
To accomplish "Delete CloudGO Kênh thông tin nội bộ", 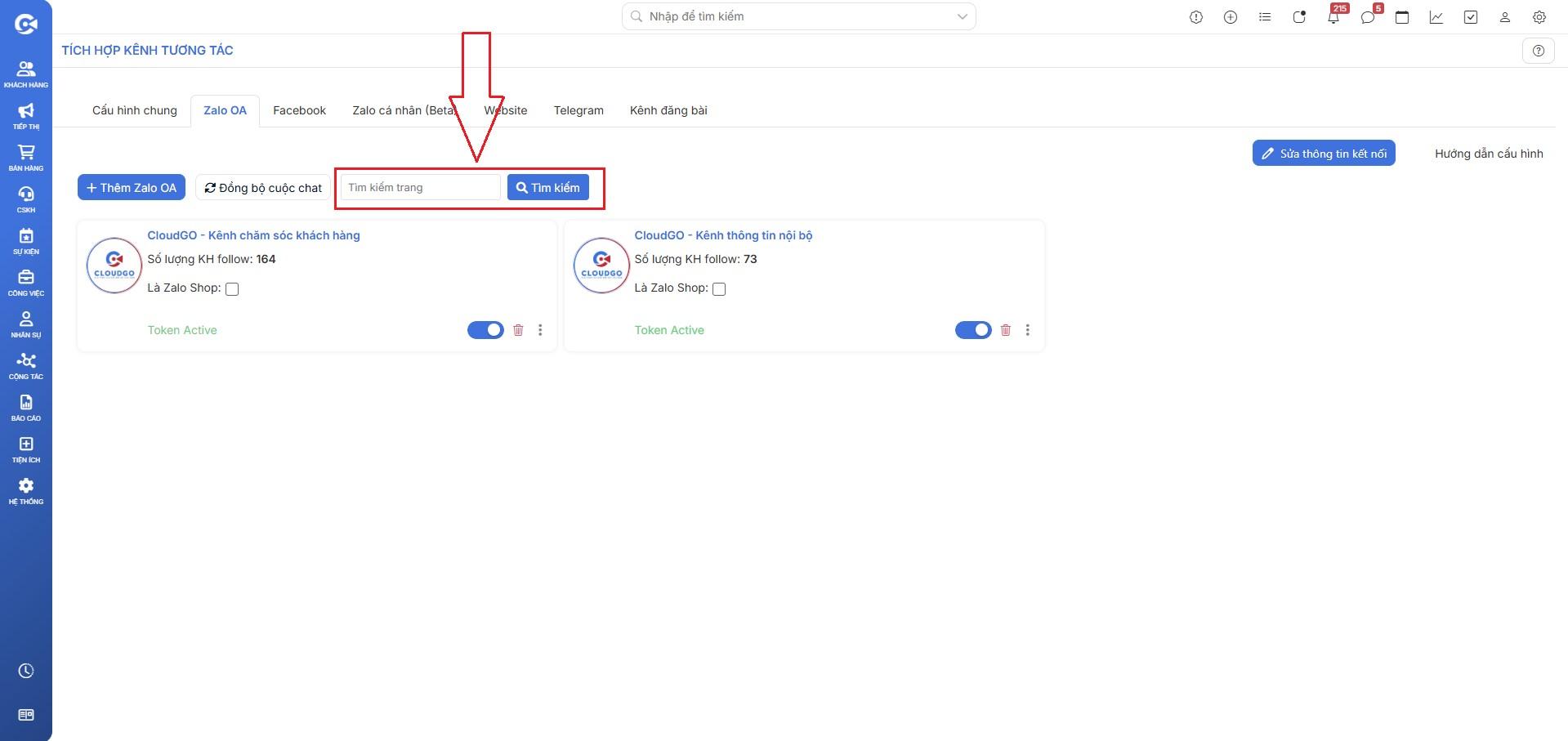I will tap(1006, 330).
